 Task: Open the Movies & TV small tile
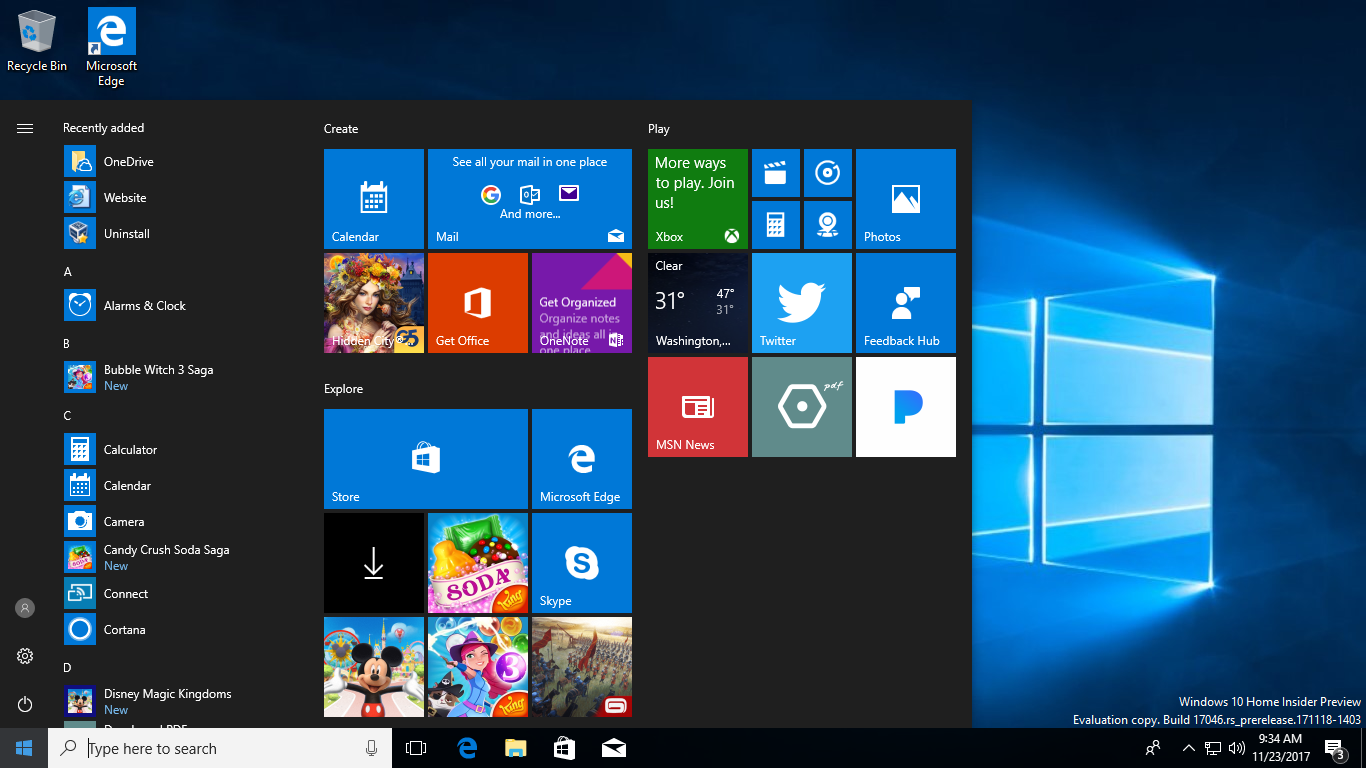(776, 173)
